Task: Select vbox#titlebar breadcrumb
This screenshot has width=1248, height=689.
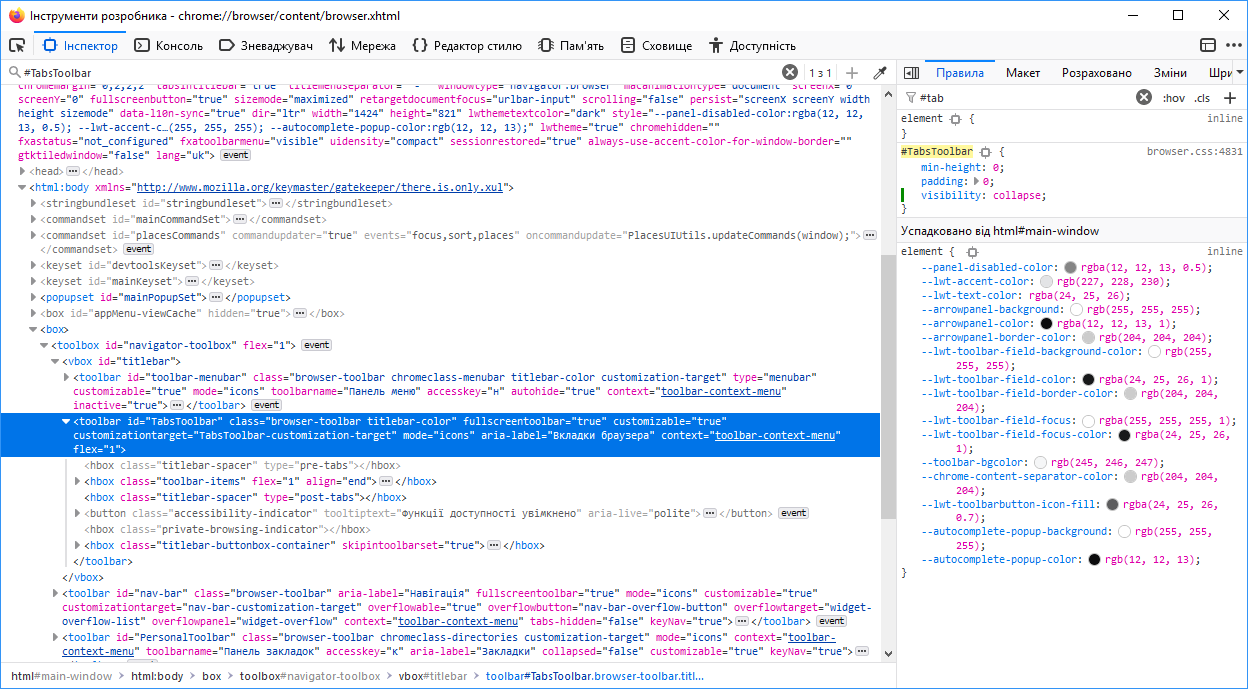Action: [433, 676]
